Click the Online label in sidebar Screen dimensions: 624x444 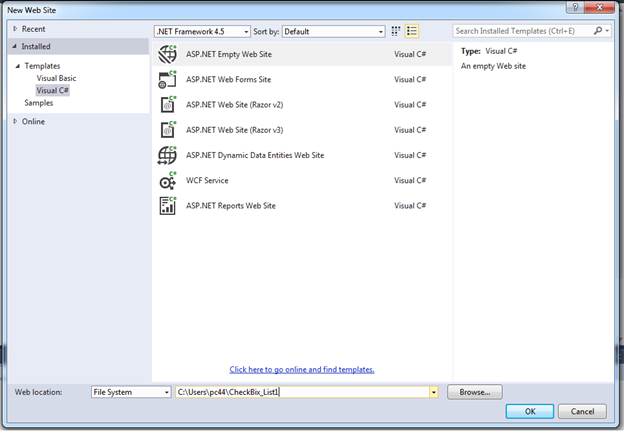pos(33,121)
